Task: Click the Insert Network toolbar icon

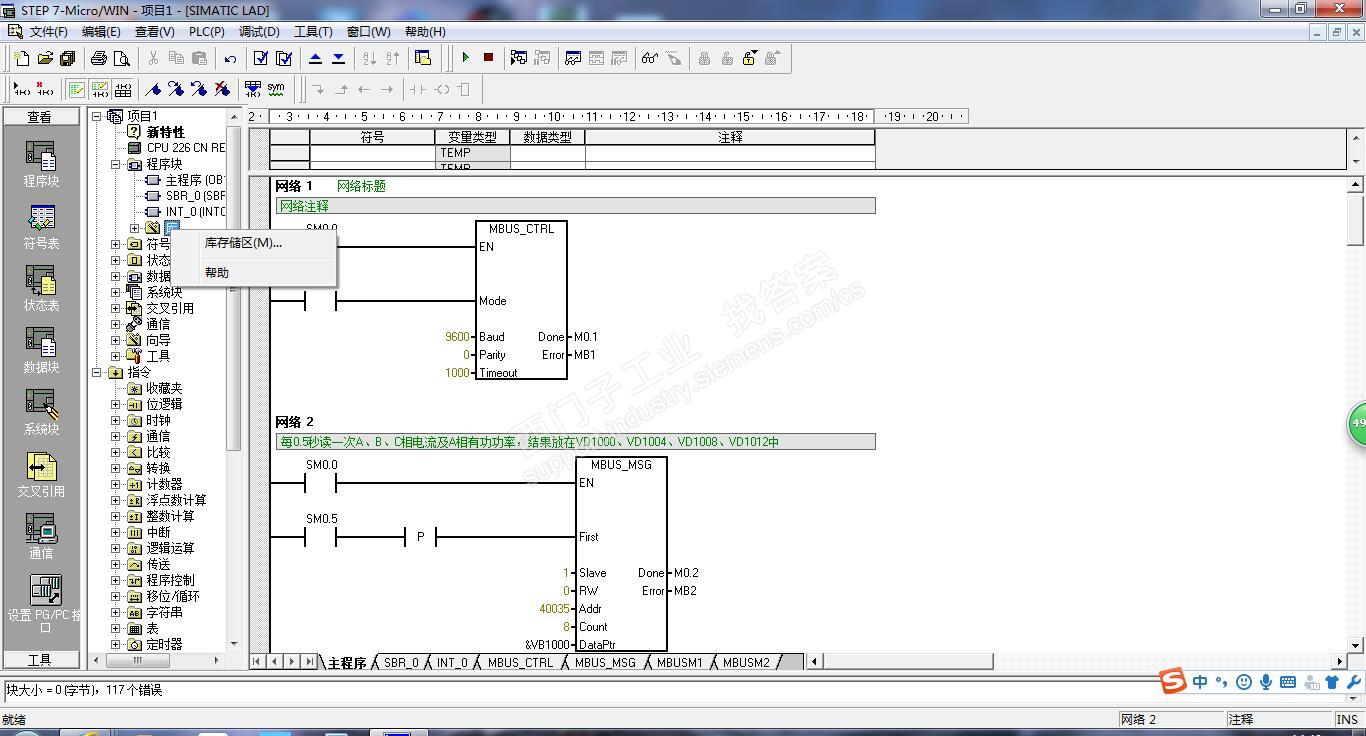Action: point(20,89)
